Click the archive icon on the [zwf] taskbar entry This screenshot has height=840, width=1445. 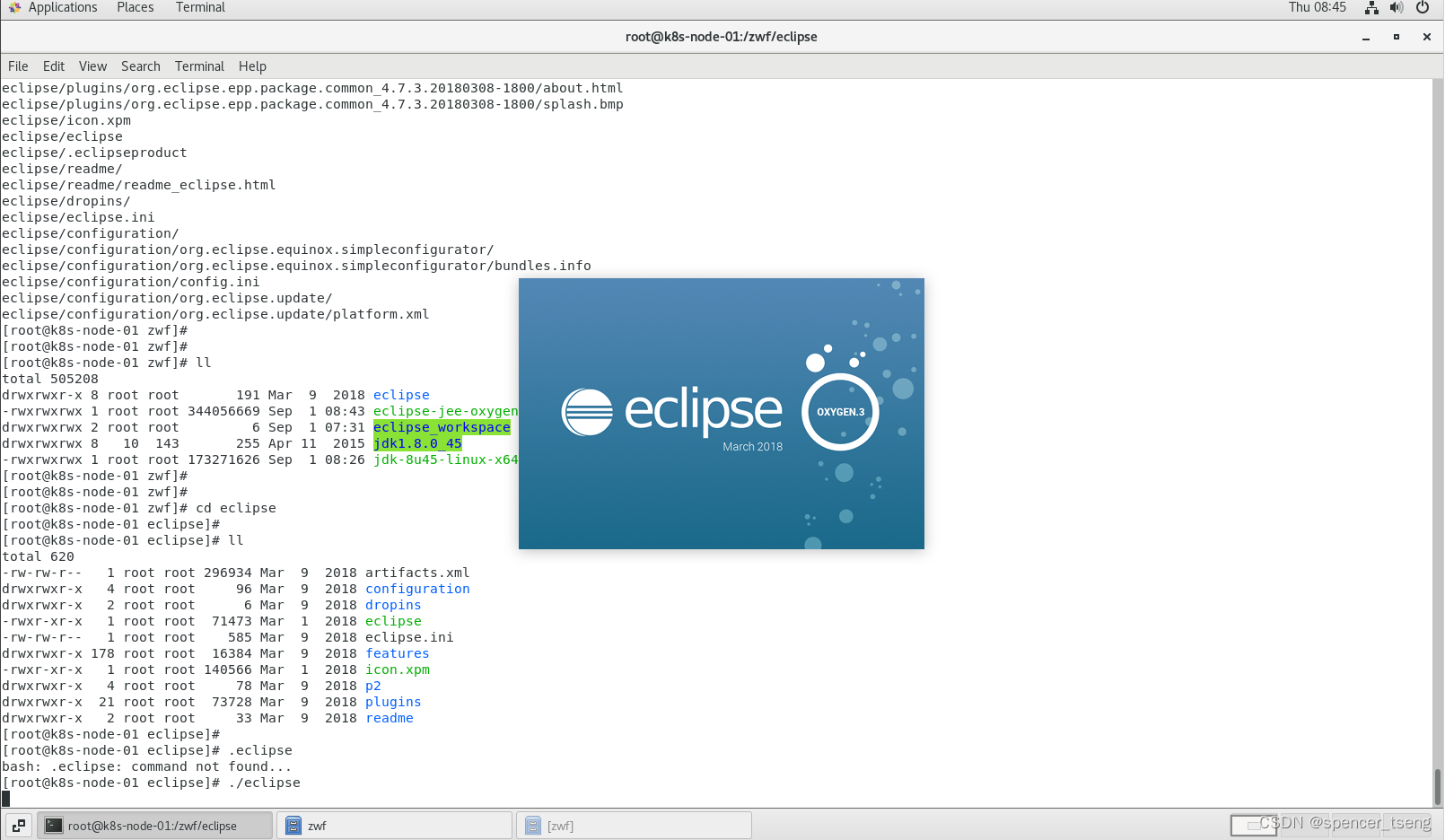(533, 825)
